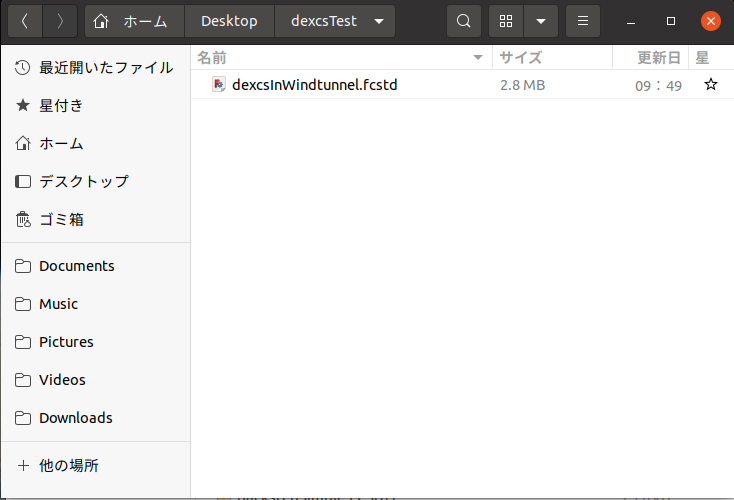Image resolution: width=734 pixels, height=500 pixels.
Task: Open view options dropdown arrow
Action: pyautogui.click(x=541, y=21)
